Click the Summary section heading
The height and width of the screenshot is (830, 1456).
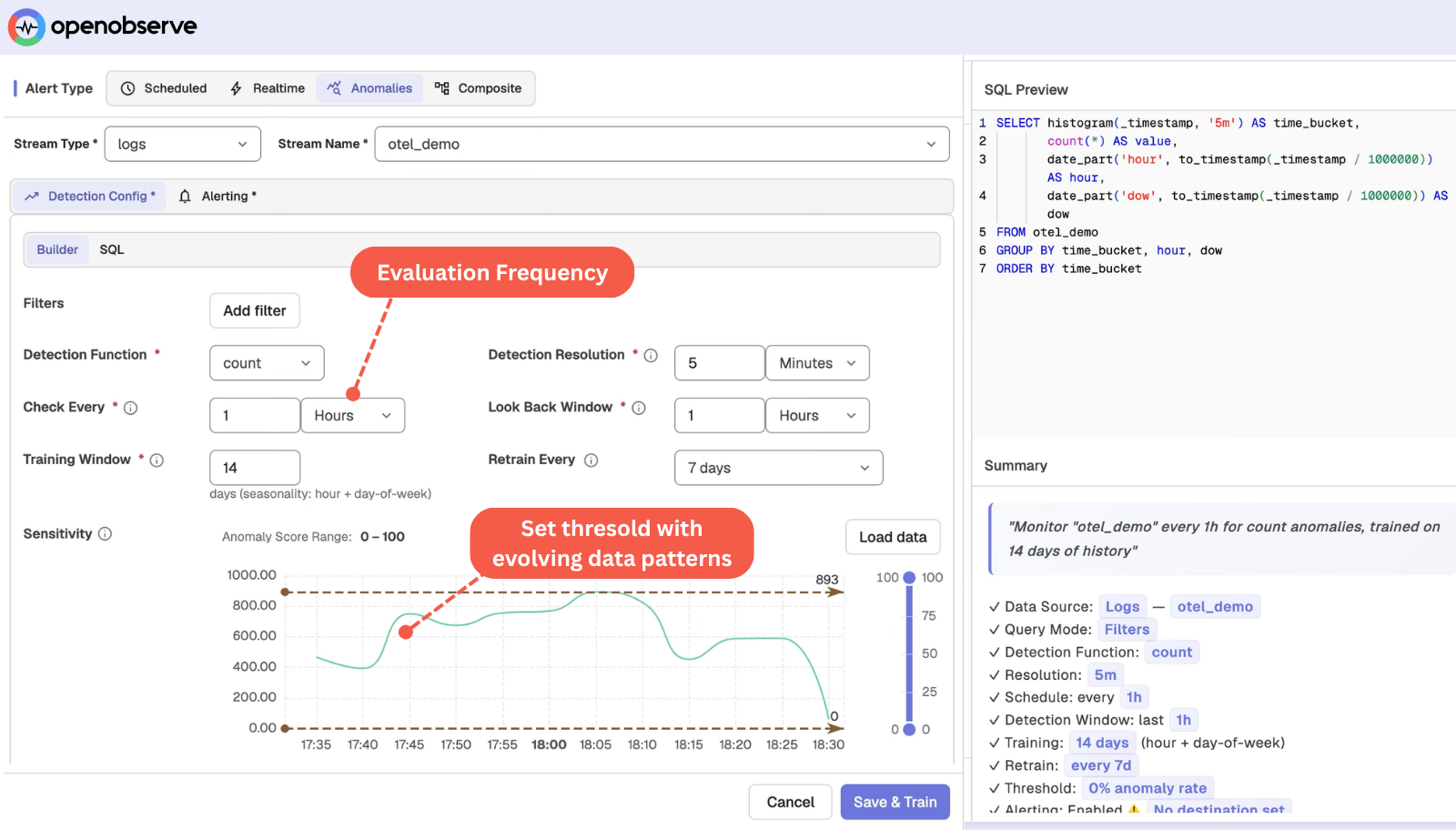(1016, 466)
